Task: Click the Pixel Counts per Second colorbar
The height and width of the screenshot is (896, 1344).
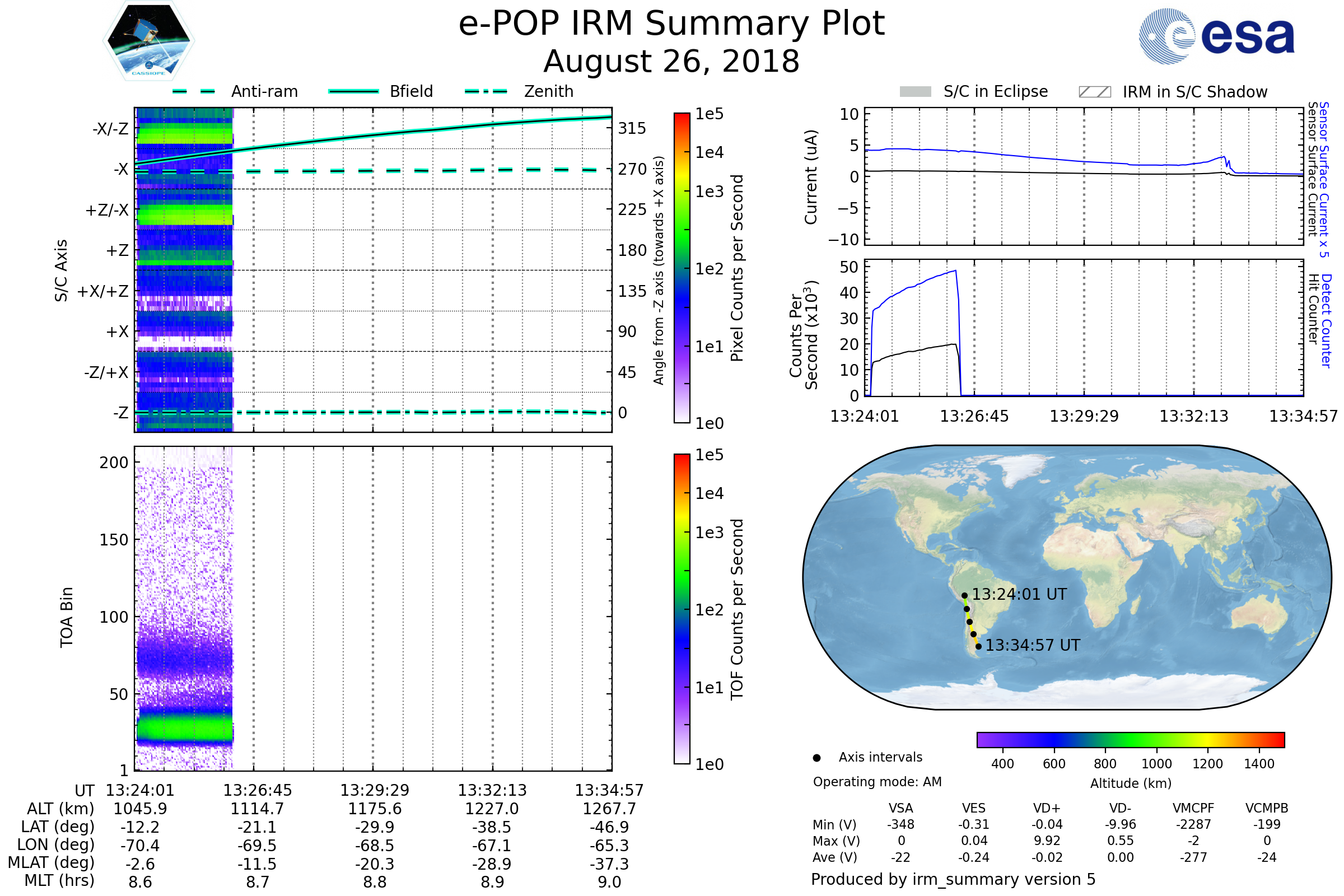Action: click(682, 268)
